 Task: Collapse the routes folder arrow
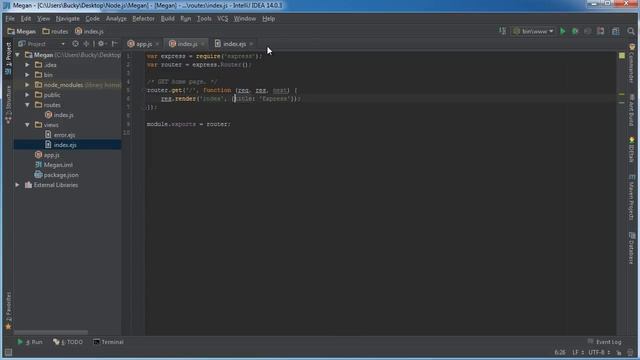(x=27, y=105)
